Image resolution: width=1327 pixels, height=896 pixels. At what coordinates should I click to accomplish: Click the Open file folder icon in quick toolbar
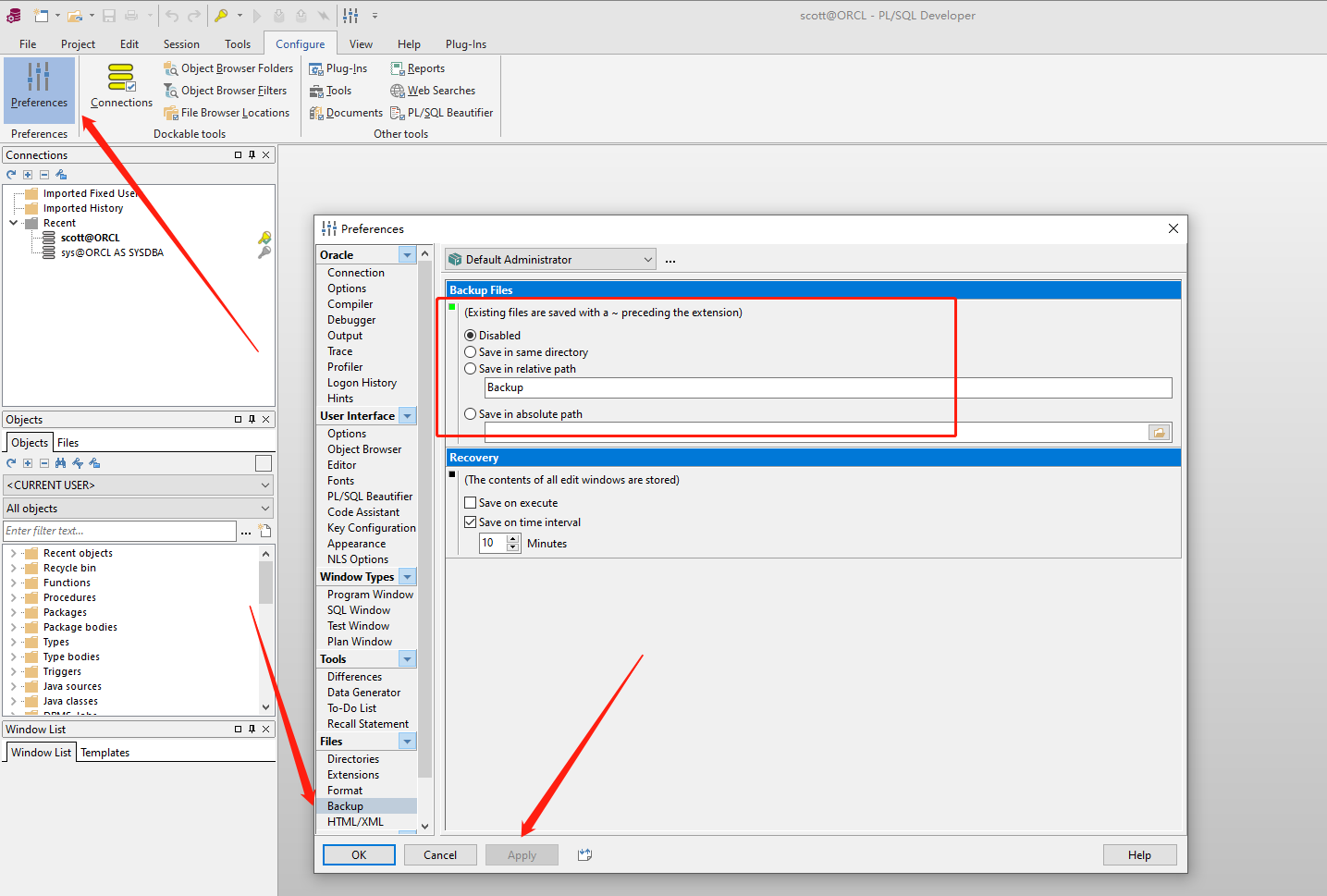click(75, 16)
